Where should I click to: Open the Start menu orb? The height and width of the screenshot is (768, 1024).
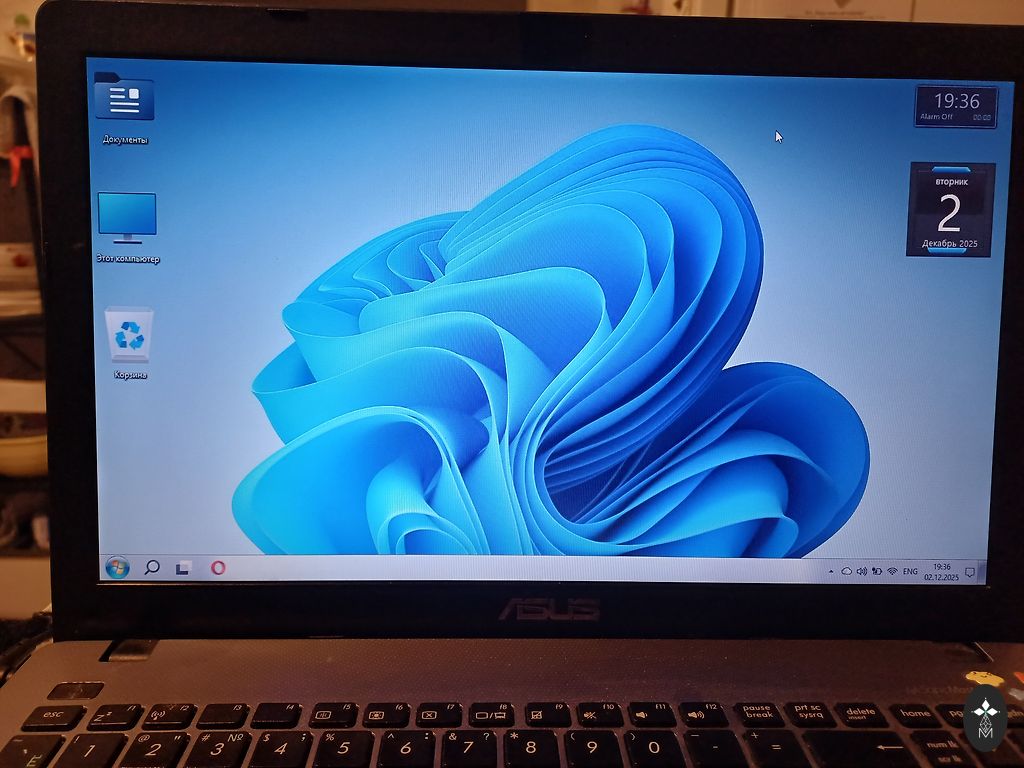pyautogui.click(x=117, y=567)
